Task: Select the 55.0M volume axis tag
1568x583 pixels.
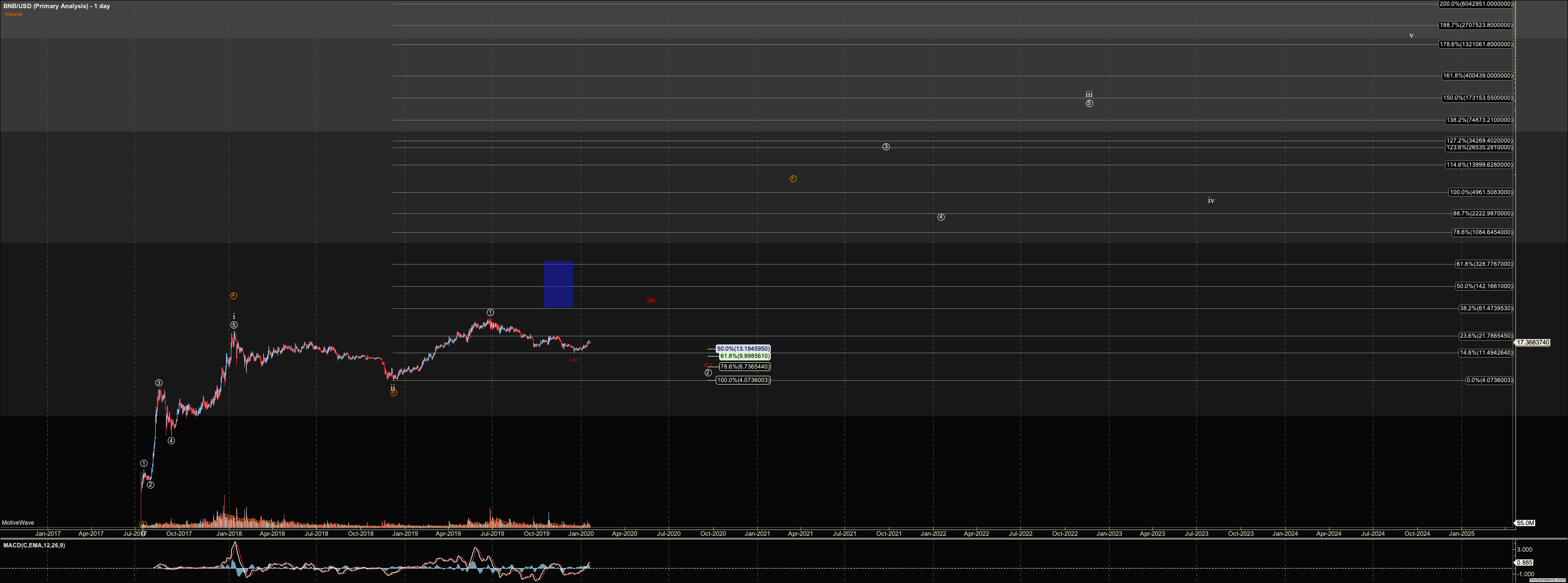Action: coord(1525,523)
